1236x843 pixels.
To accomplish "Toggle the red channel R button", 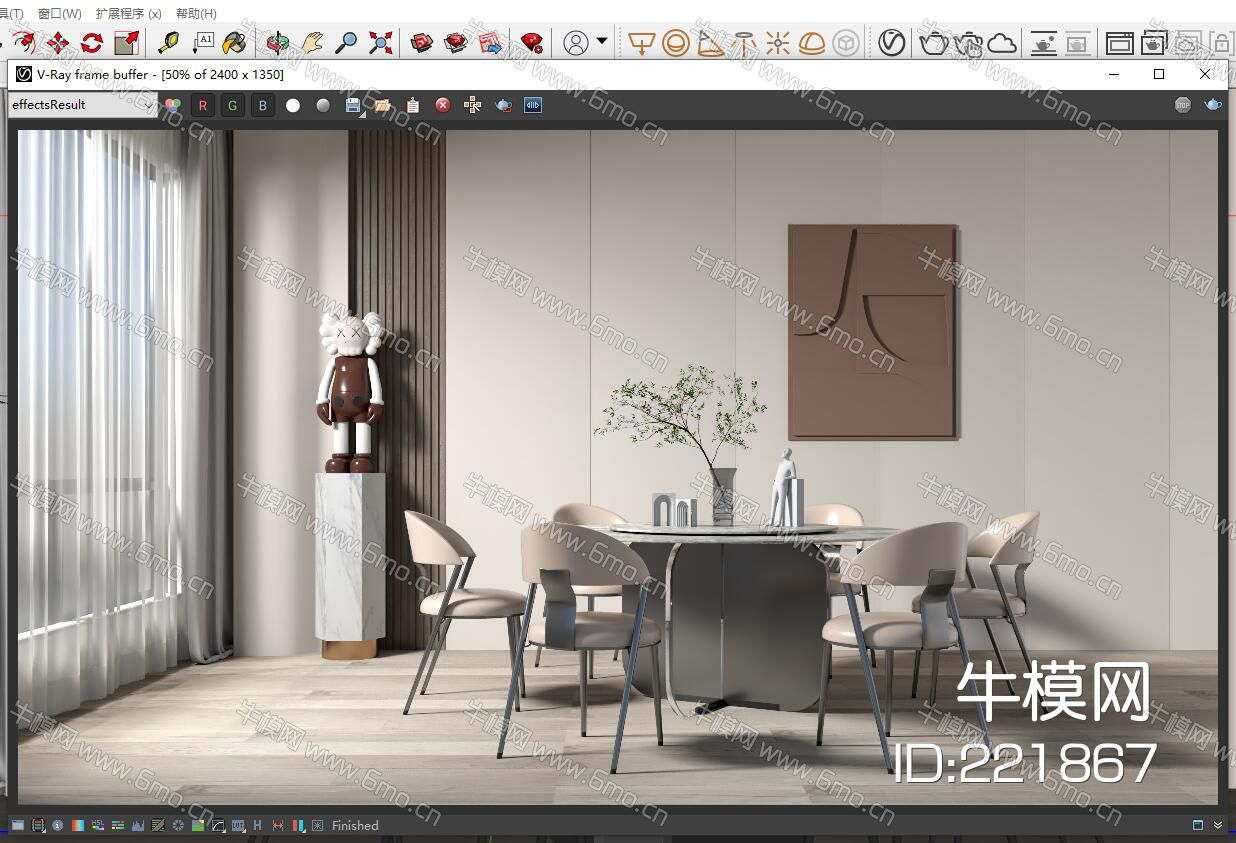I will coord(203,105).
